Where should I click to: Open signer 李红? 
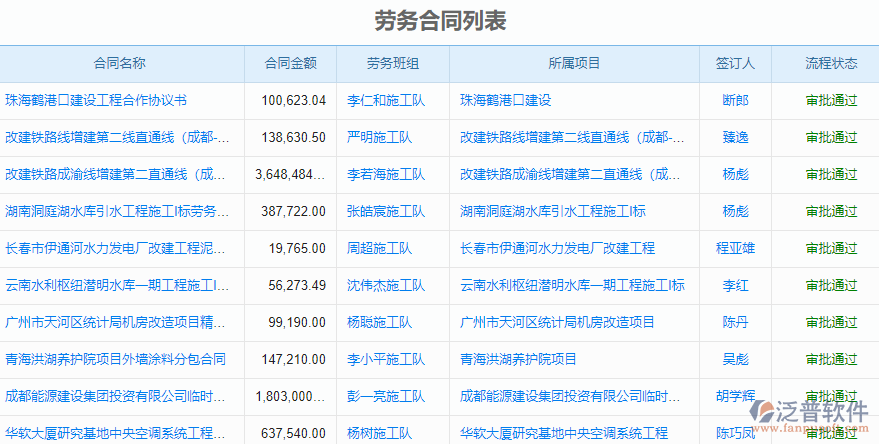click(x=735, y=285)
